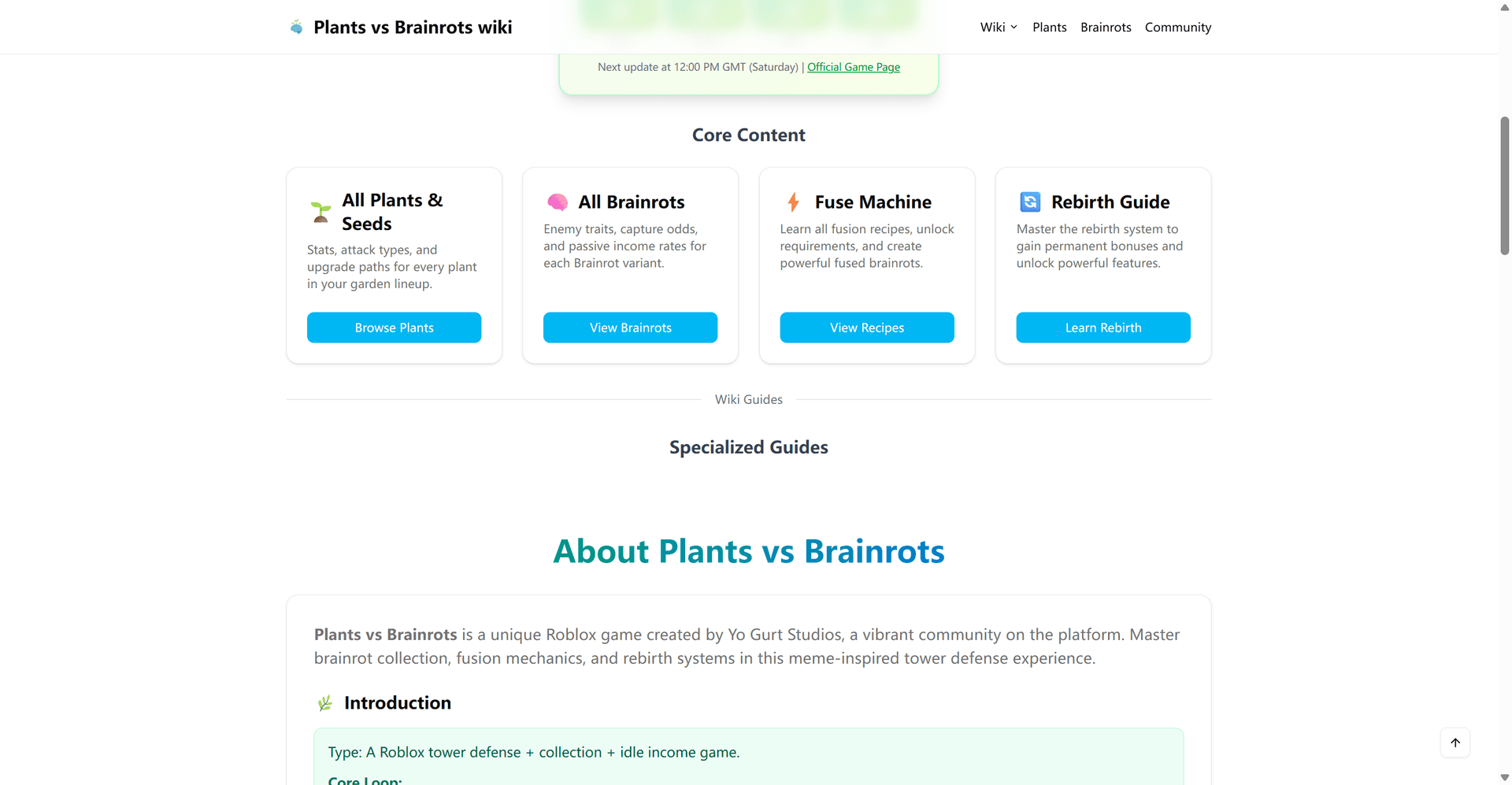The height and width of the screenshot is (785, 1512).
Task: Open the Community section from the navbar
Action: [1177, 27]
